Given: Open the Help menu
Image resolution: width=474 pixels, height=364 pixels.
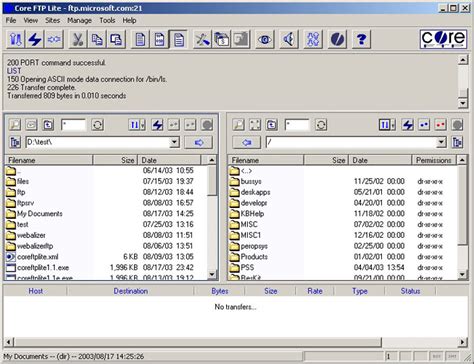Looking at the screenshot, I should tap(129, 20).
